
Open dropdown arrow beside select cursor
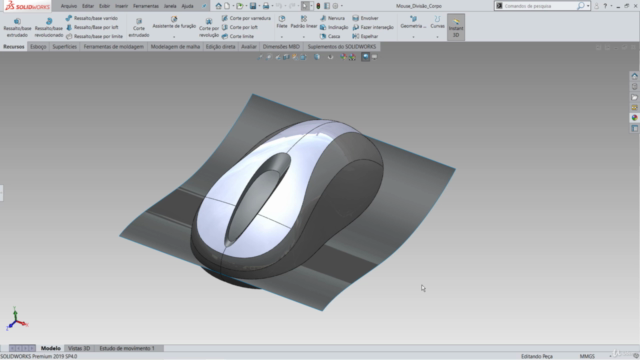(311, 6)
